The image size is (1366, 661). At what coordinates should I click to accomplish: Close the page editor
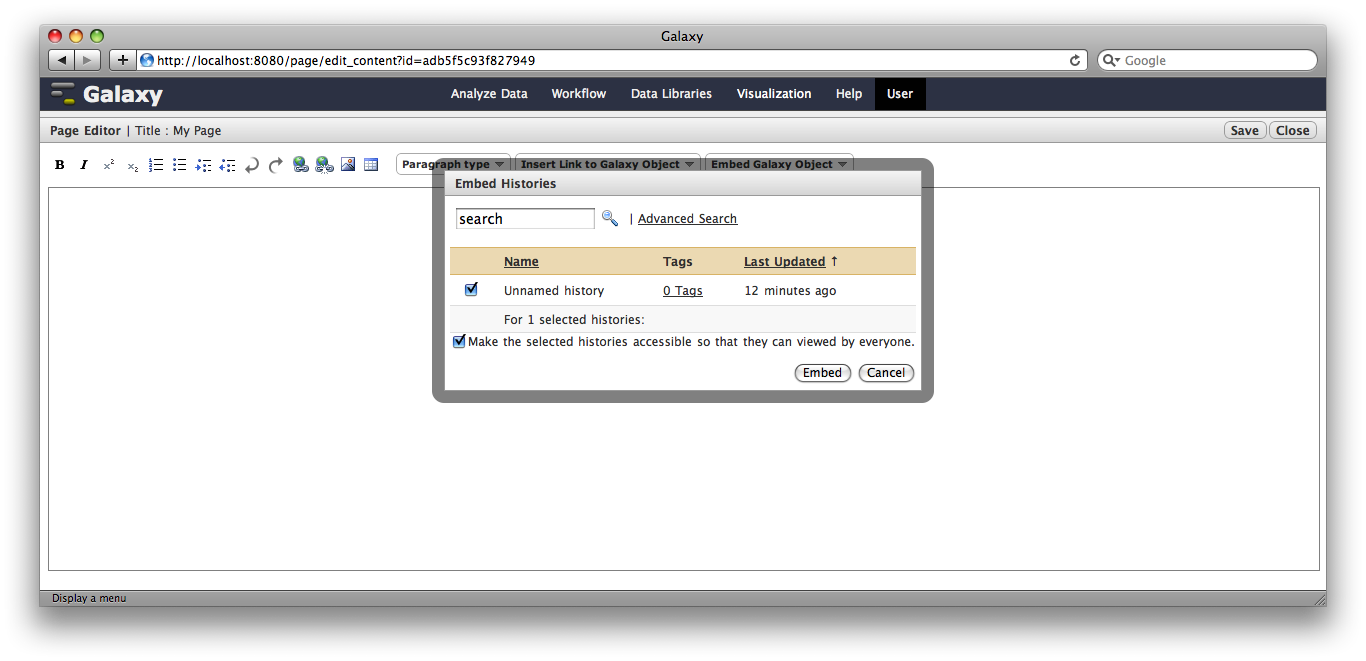[1293, 130]
